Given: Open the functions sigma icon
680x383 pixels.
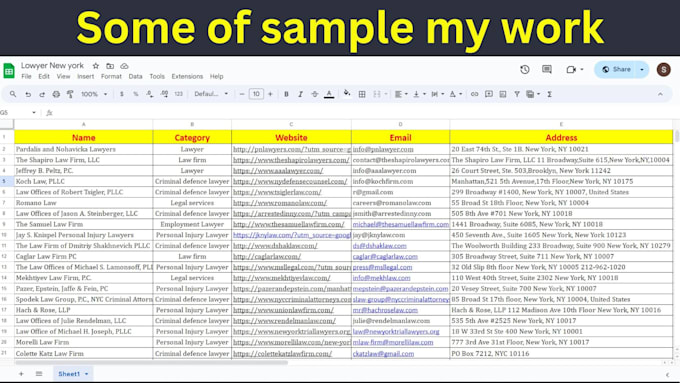Looking at the screenshot, I should click(549, 94).
